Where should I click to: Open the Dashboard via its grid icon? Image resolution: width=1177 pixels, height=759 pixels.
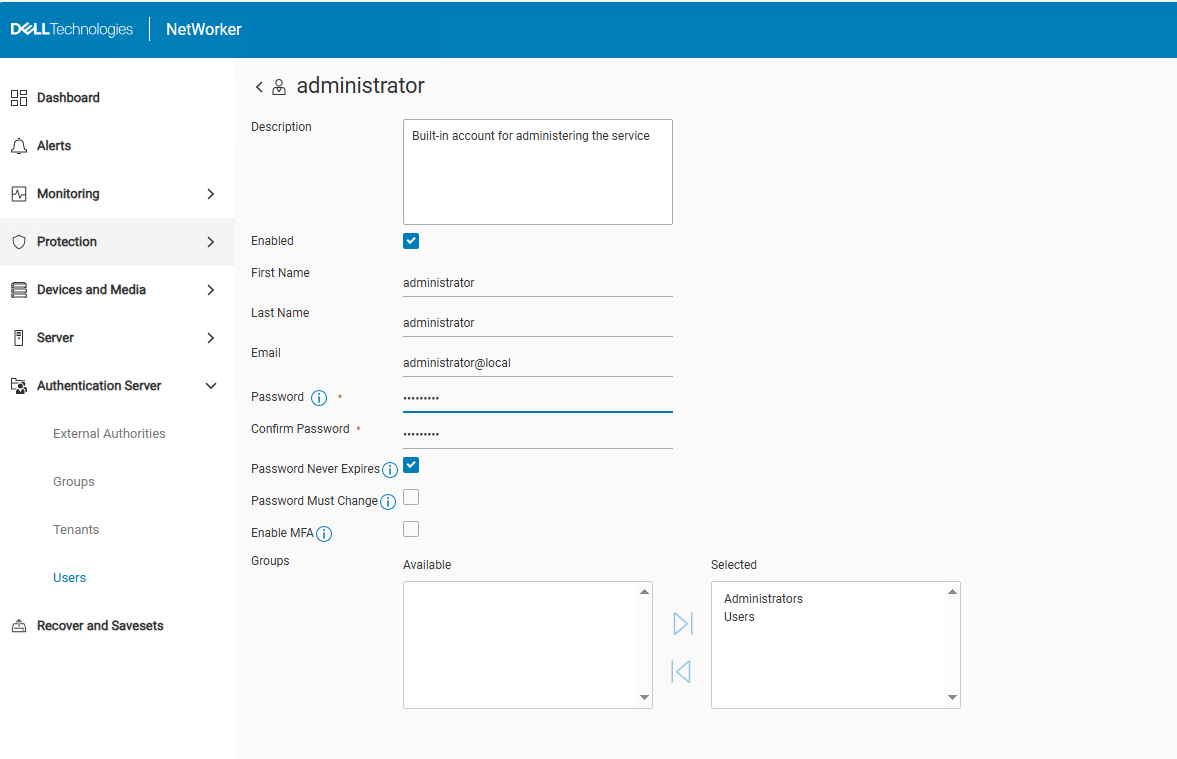pos(20,97)
